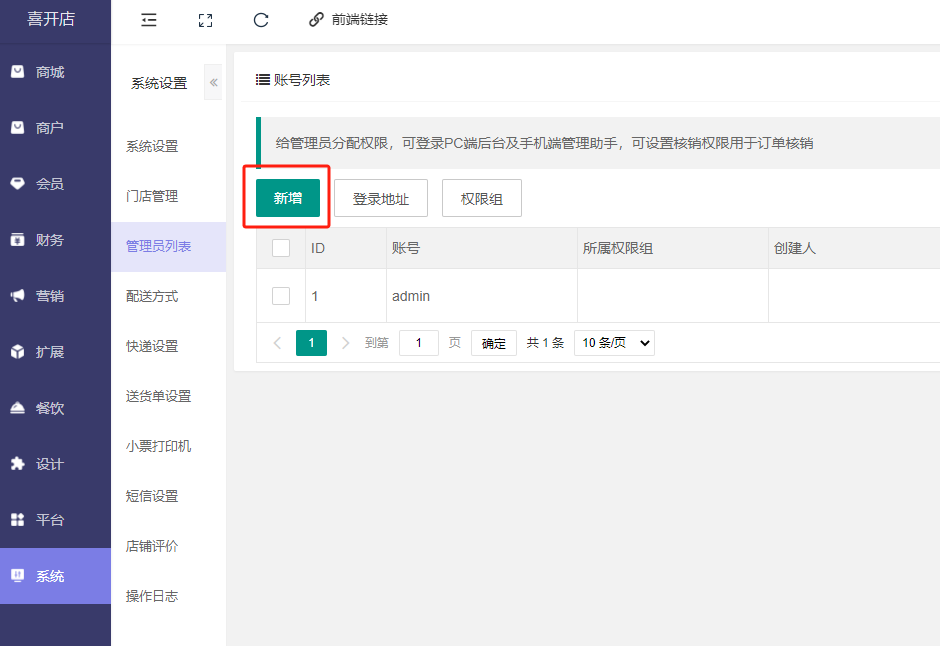Open 设计 design section
The height and width of the screenshot is (646, 940).
click(x=49, y=464)
